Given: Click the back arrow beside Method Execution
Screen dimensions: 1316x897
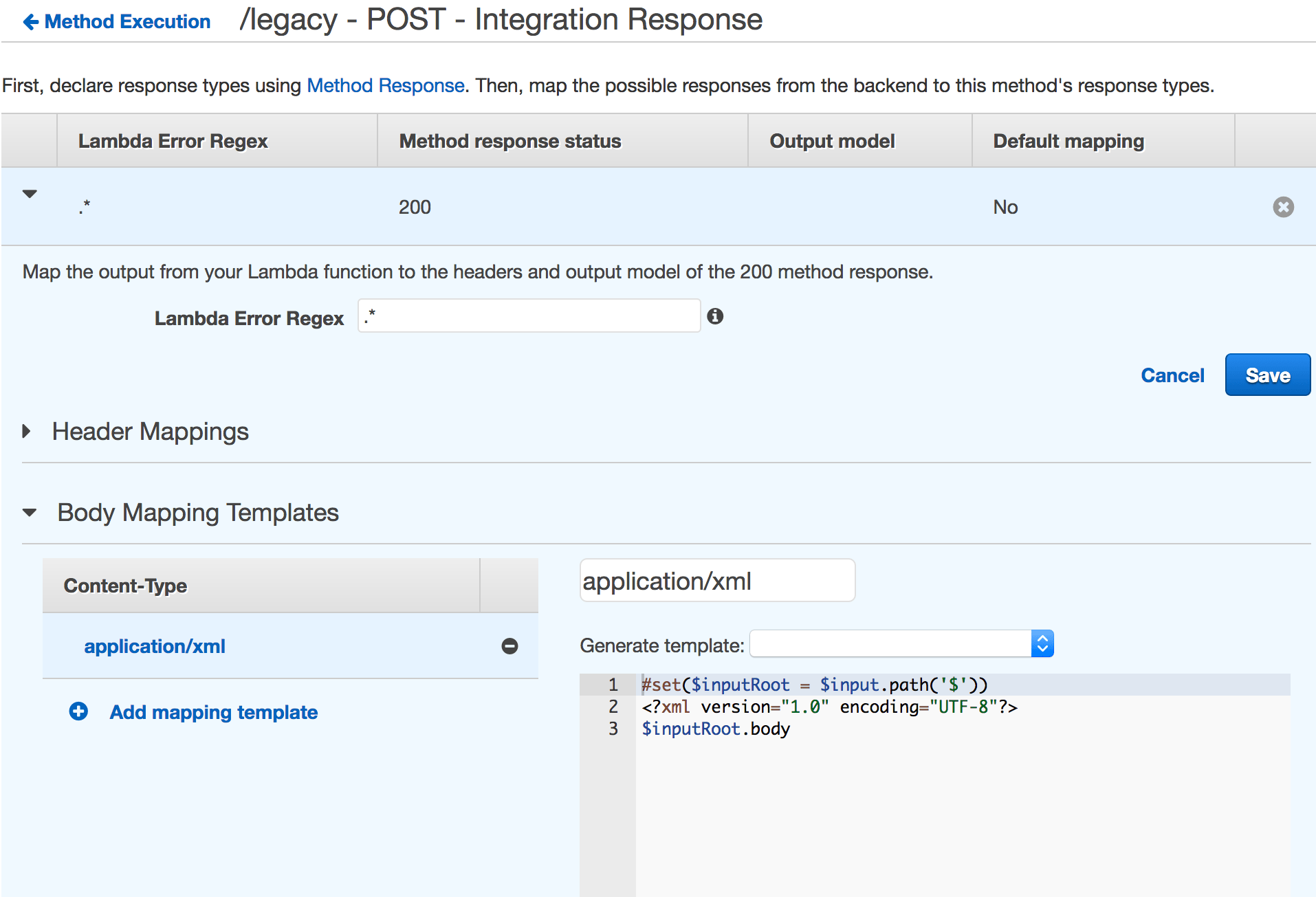Looking at the screenshot, I should point(30,22).
